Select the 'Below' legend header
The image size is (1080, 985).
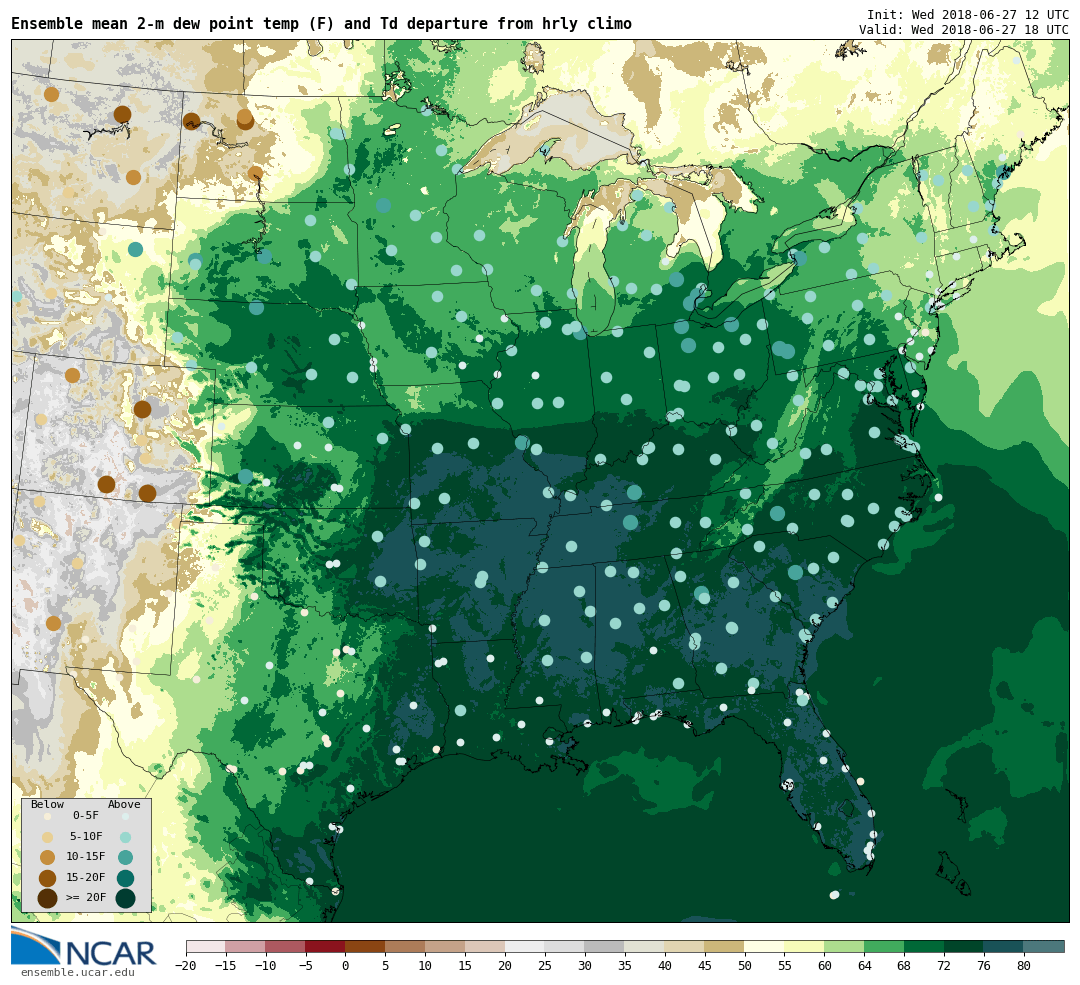point(48,804)
